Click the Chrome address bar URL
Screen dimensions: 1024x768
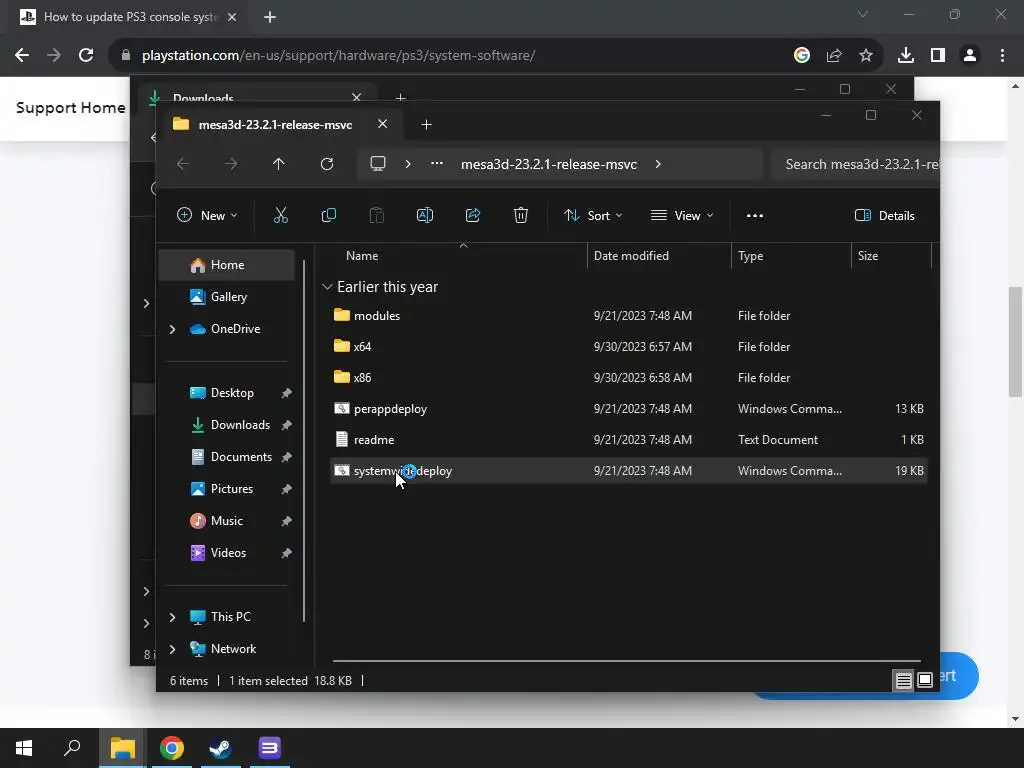click(338, 56)
